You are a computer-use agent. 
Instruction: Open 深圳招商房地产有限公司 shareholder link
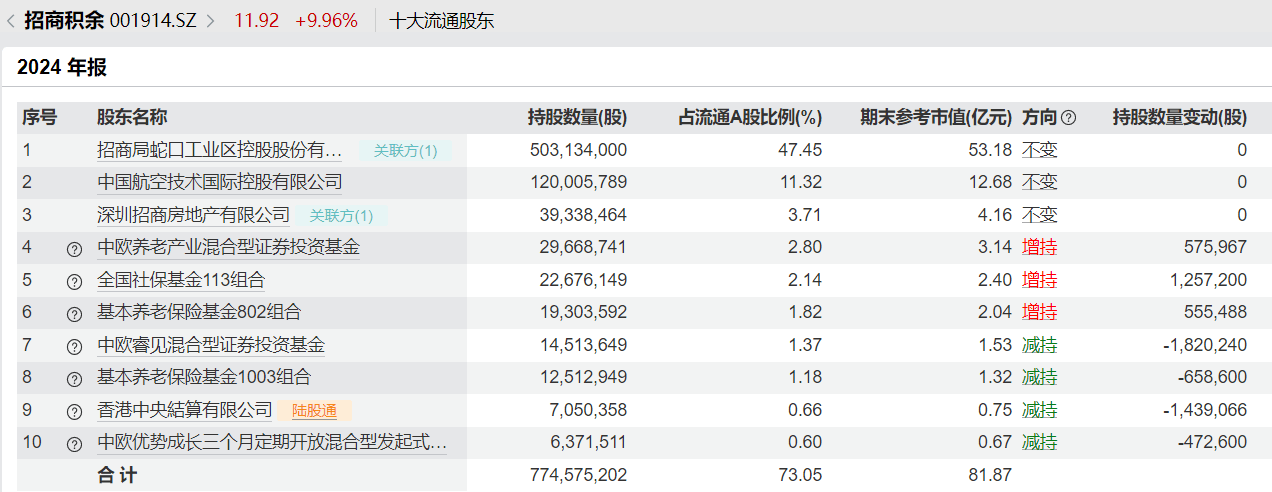(193, 215)
